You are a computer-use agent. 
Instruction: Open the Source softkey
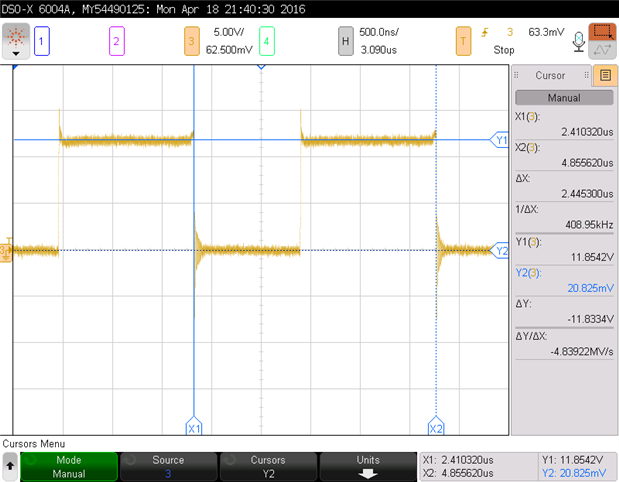(168, 467)
